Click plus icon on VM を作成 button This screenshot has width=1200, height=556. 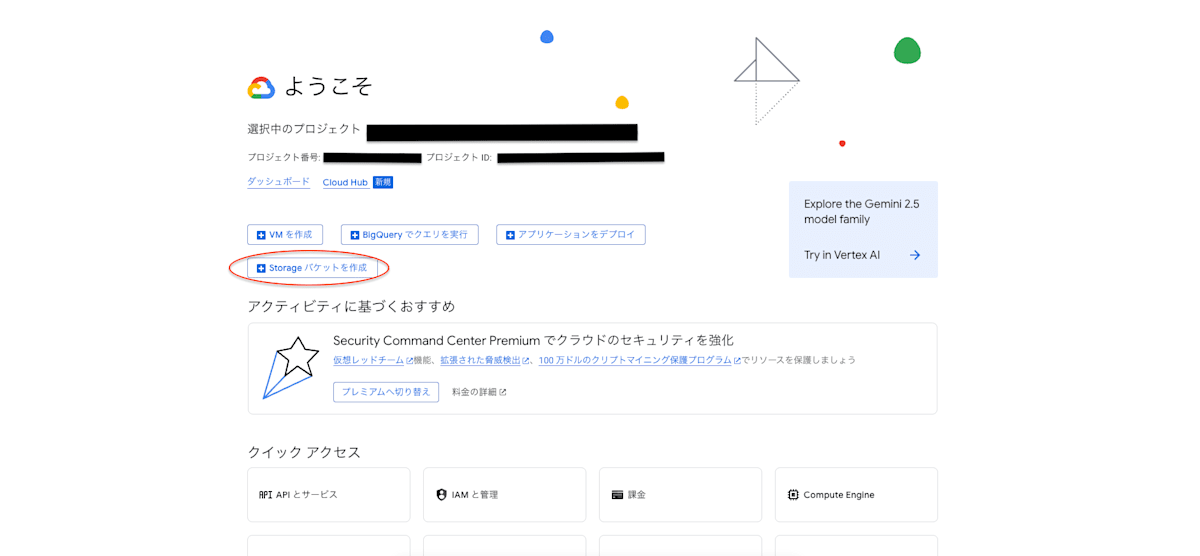point(261,235)
